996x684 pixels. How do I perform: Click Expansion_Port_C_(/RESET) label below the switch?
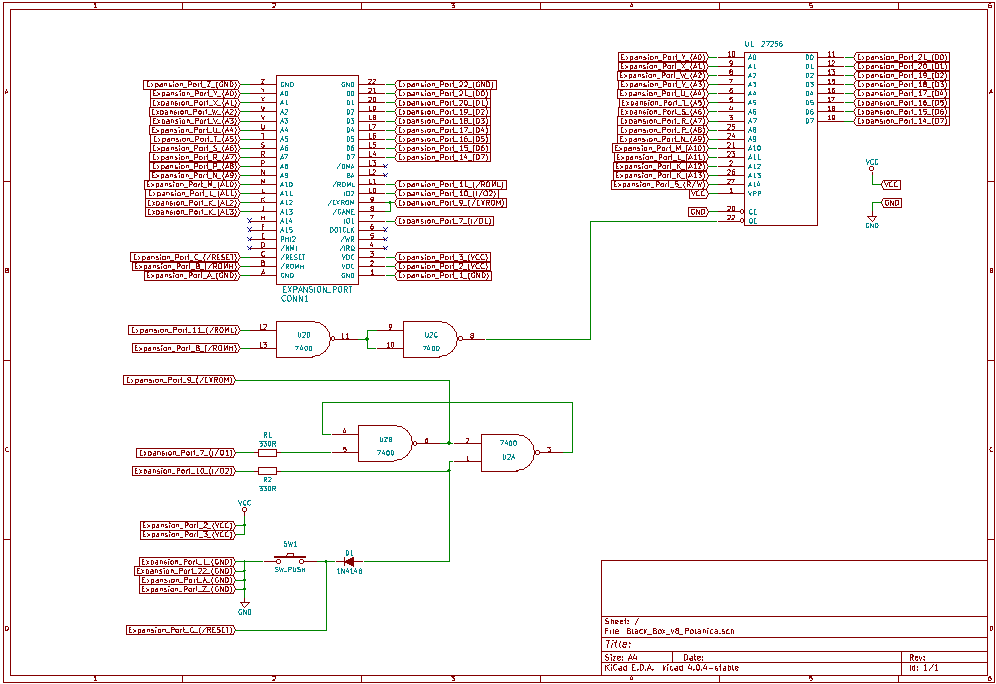tap(181, 630)
